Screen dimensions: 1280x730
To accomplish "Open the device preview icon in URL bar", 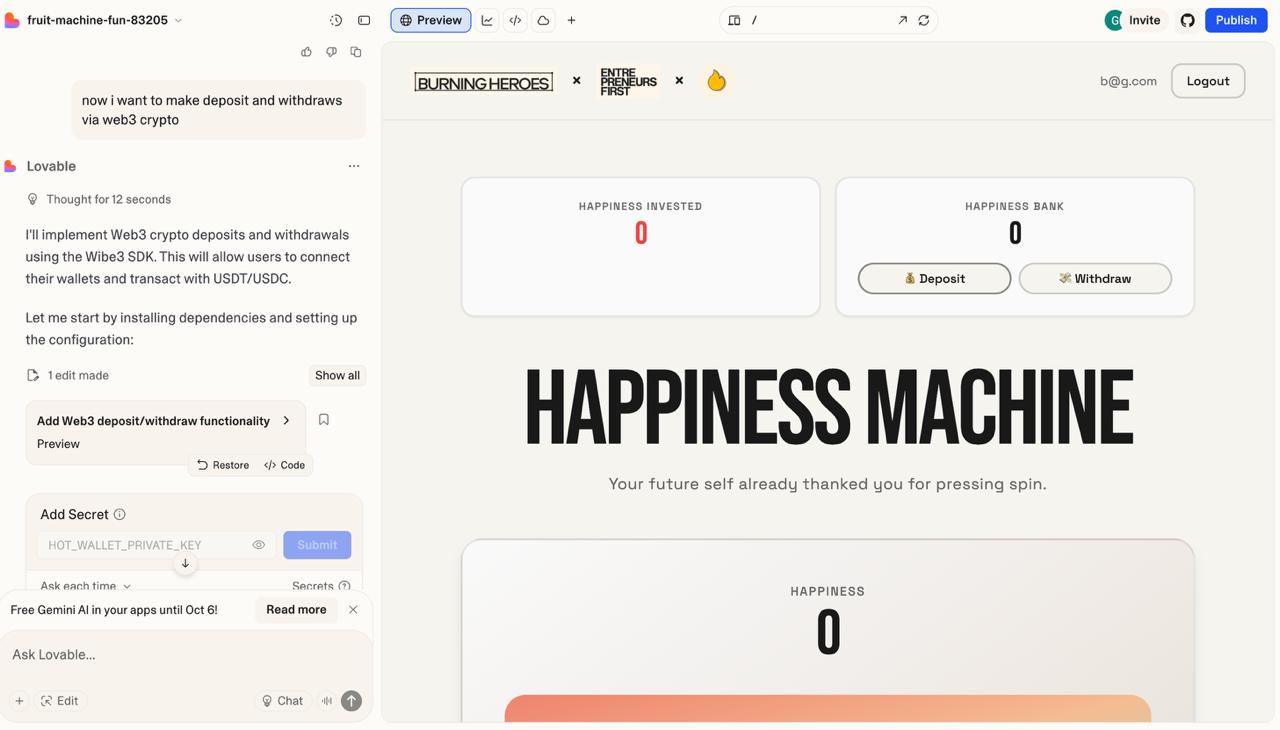I will pyautogui.click(x=734, y=20).
